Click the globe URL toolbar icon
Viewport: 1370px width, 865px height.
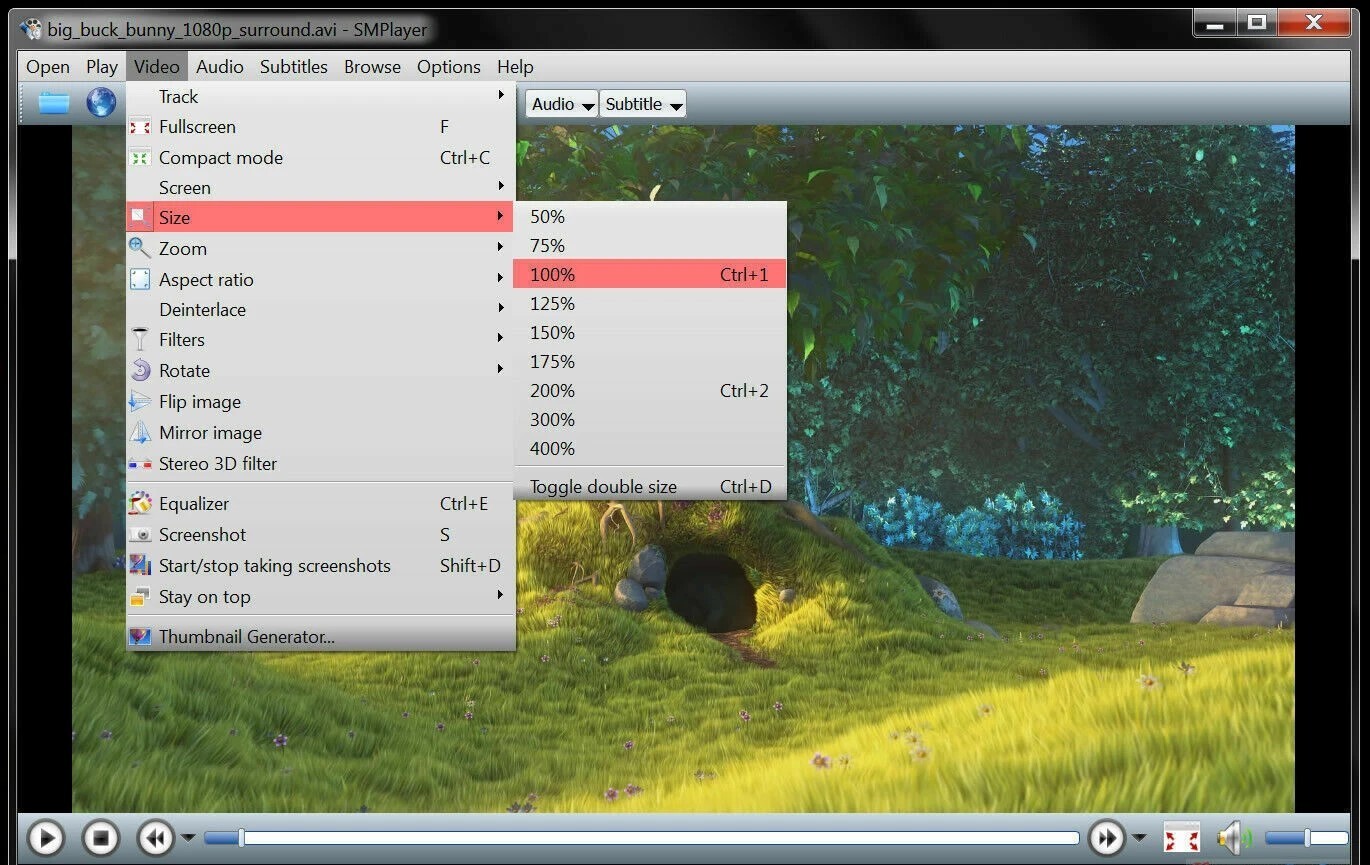pyautogui.click(x=101, y=103)
